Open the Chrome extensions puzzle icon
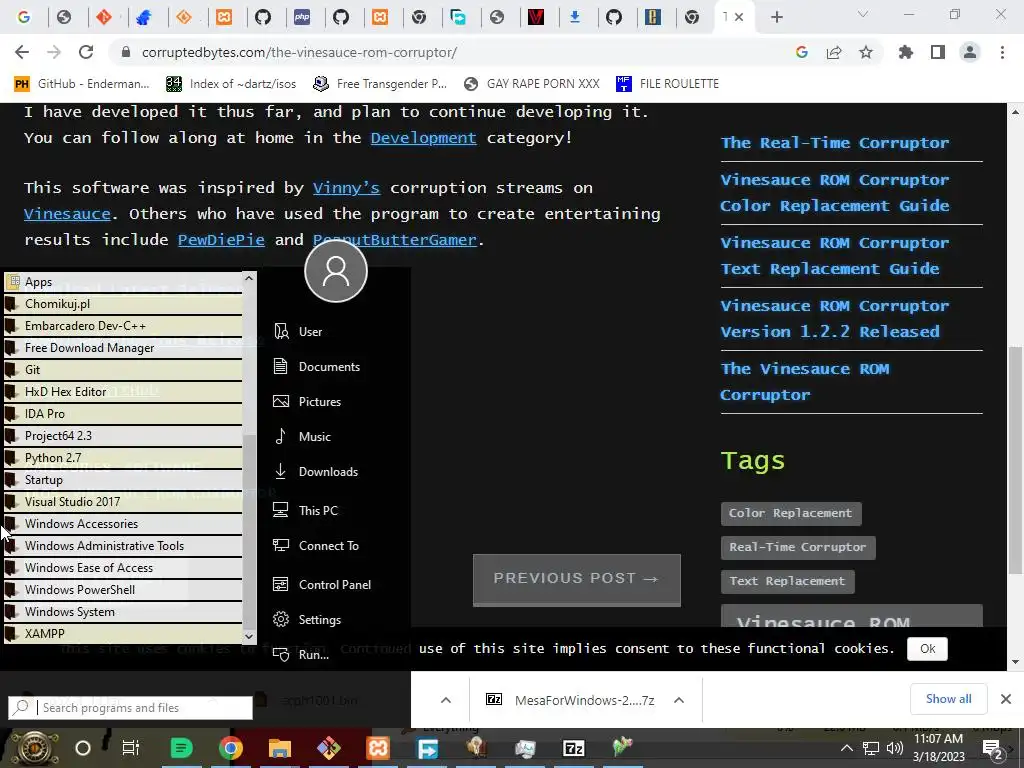The width and height of the screenshot is (1024, 768). (906, 52)
